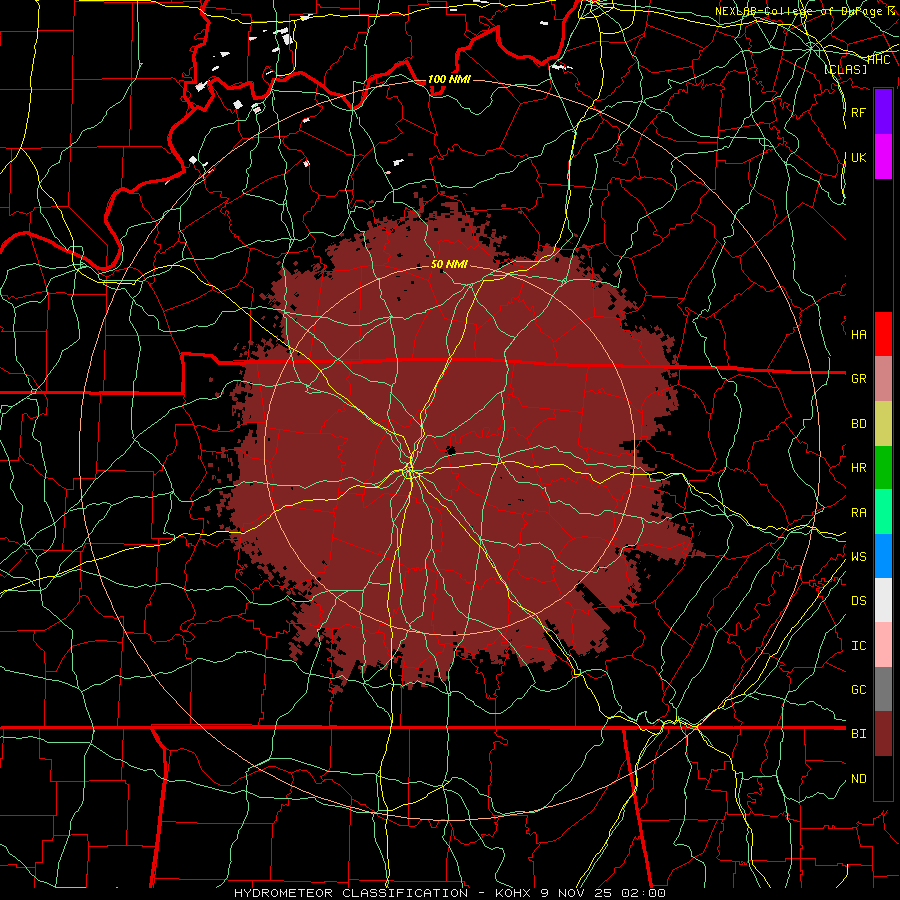Click the '9 NOV 25 02:00' timestamp
Image resolution: width=900 pixels, height=900 pixels.
click(603, 893)
